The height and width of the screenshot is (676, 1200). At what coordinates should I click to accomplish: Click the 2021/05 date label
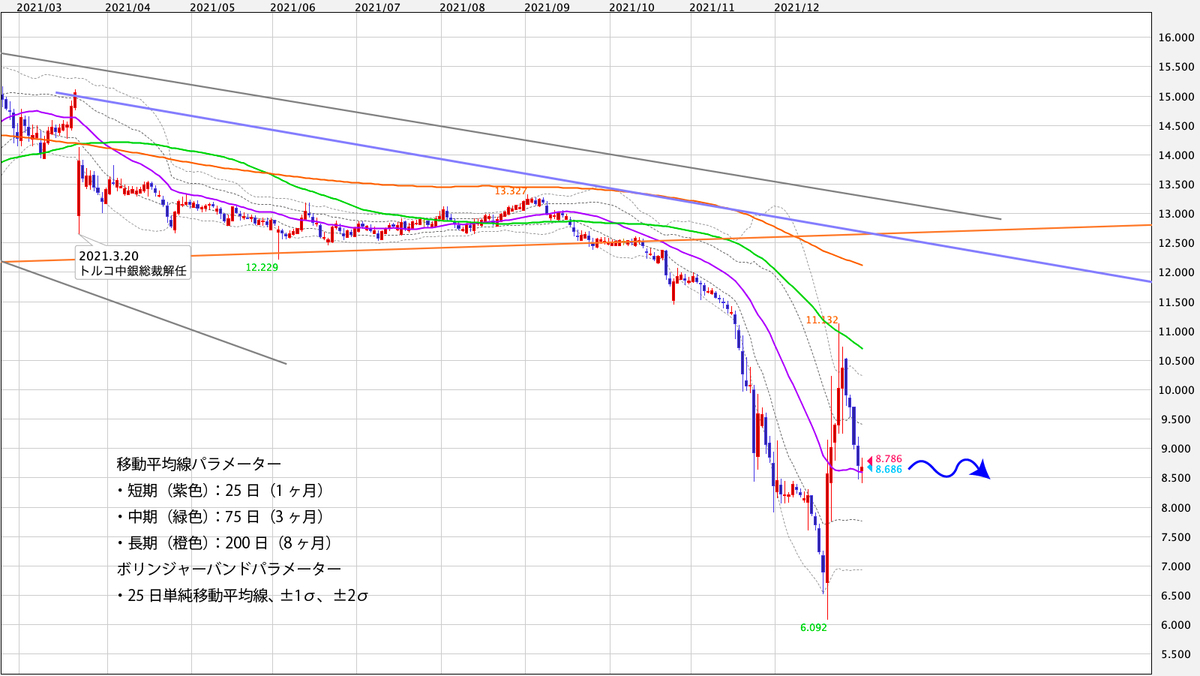pos(211,6)
